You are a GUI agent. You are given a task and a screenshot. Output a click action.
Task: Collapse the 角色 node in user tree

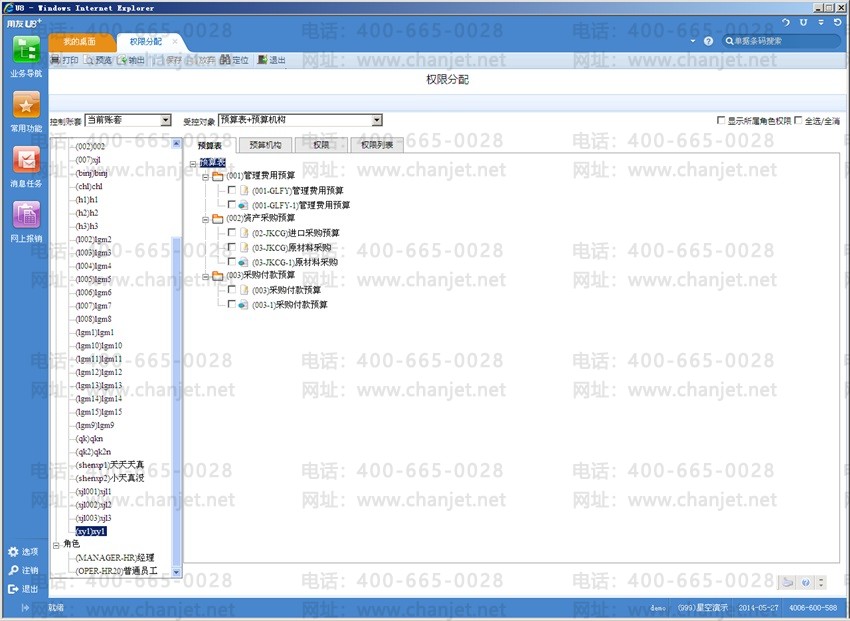click(x=56, y=545)
